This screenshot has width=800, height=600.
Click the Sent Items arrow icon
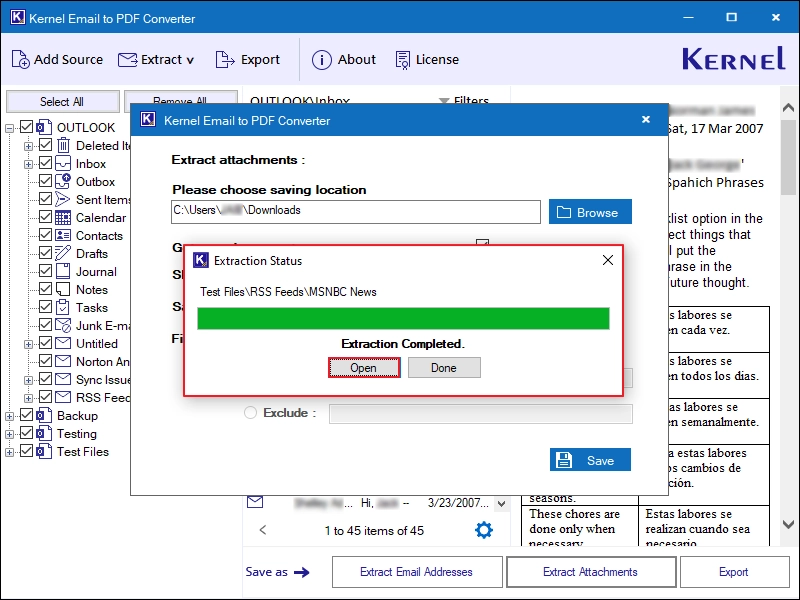63,199
